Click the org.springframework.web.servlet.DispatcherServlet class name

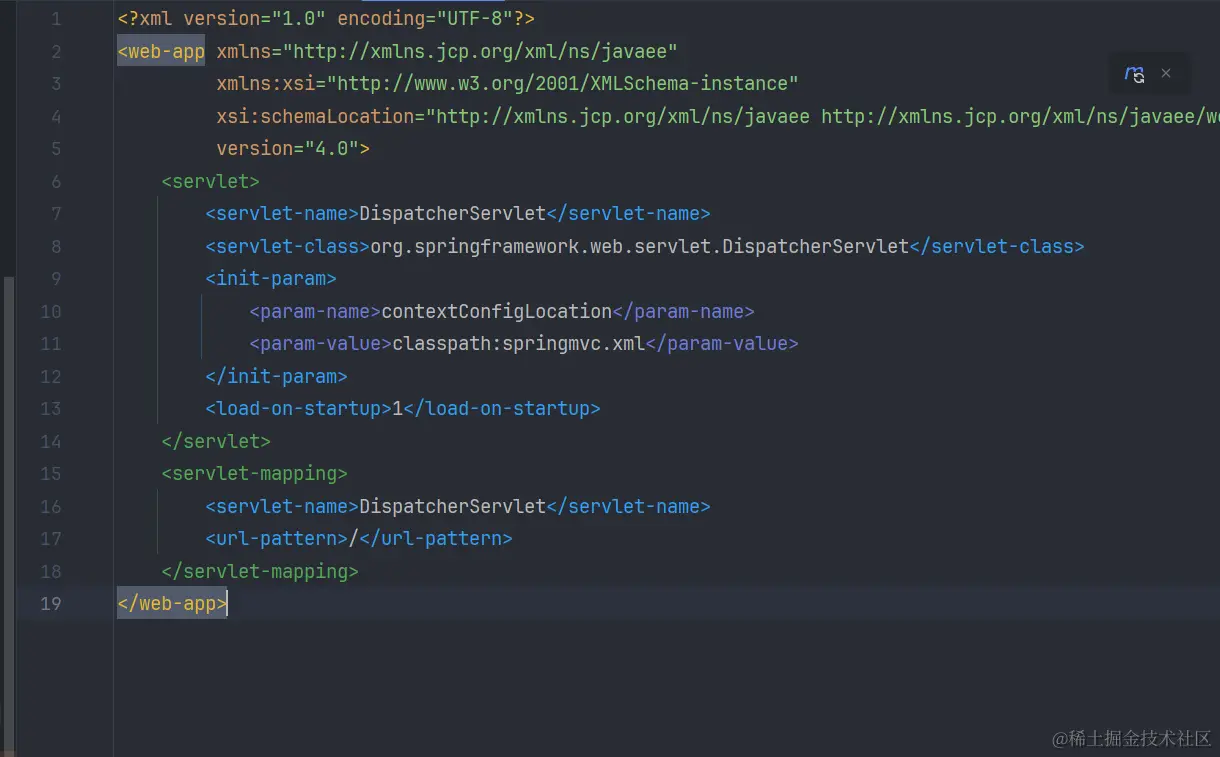click(x=640, y=246)
